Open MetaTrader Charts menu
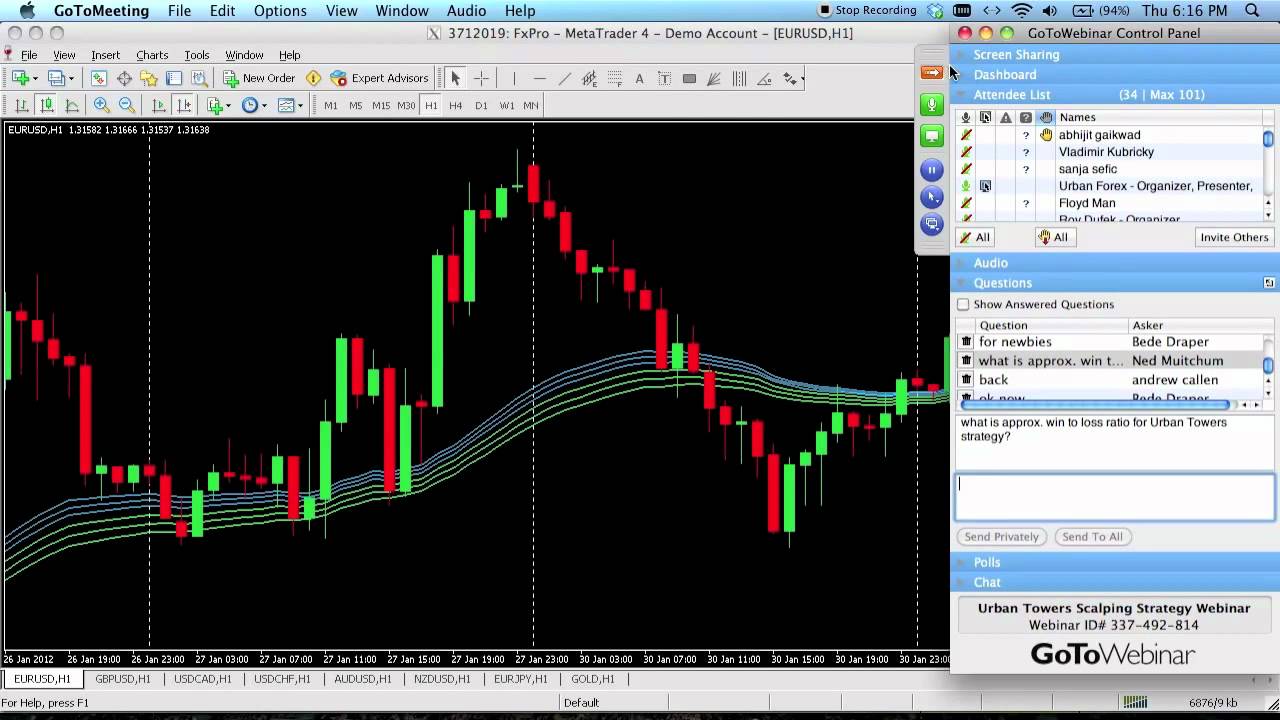1280x720 pixels. (152, 55)
